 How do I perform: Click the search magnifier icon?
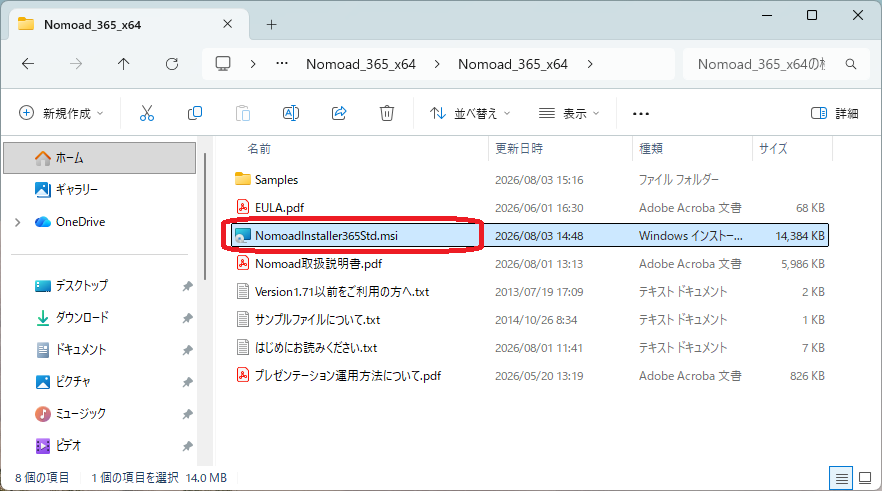[851, 64]
